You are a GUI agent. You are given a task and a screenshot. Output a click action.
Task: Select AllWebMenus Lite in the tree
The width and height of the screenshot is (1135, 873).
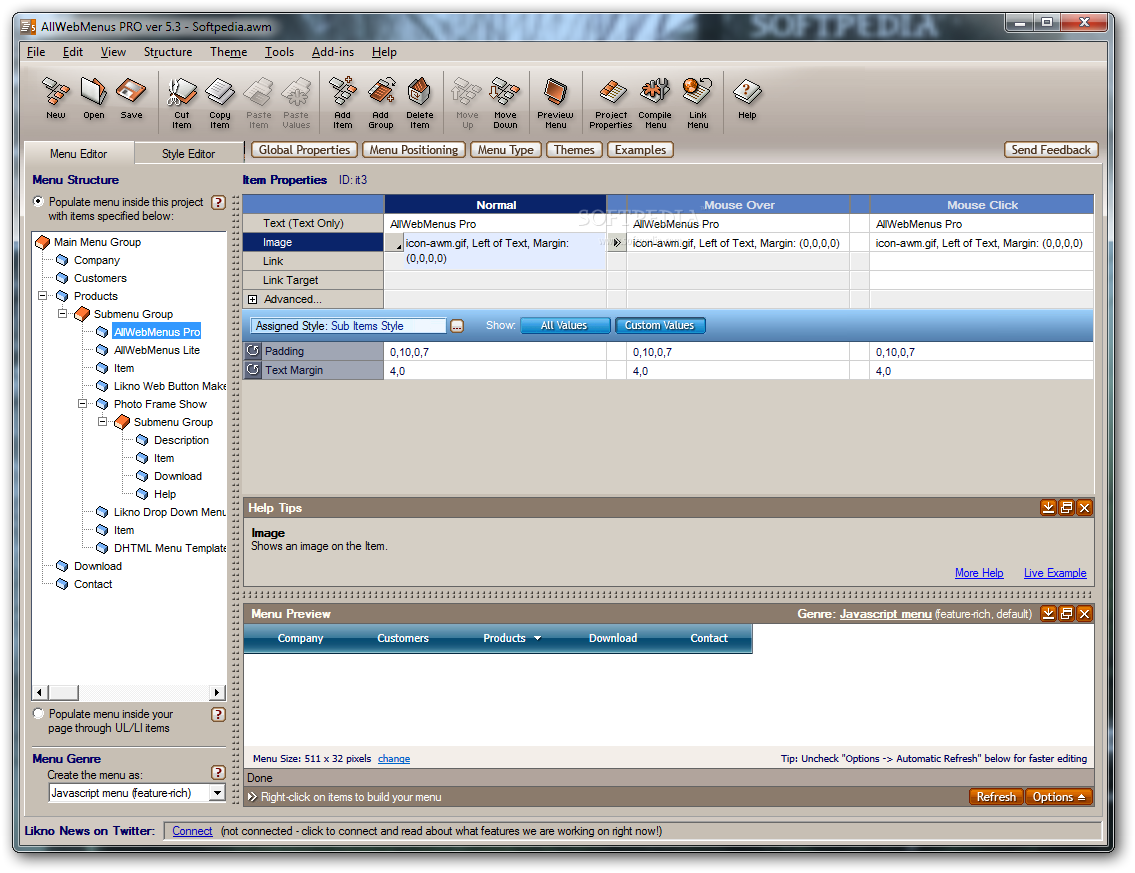[x=156, y=350]
